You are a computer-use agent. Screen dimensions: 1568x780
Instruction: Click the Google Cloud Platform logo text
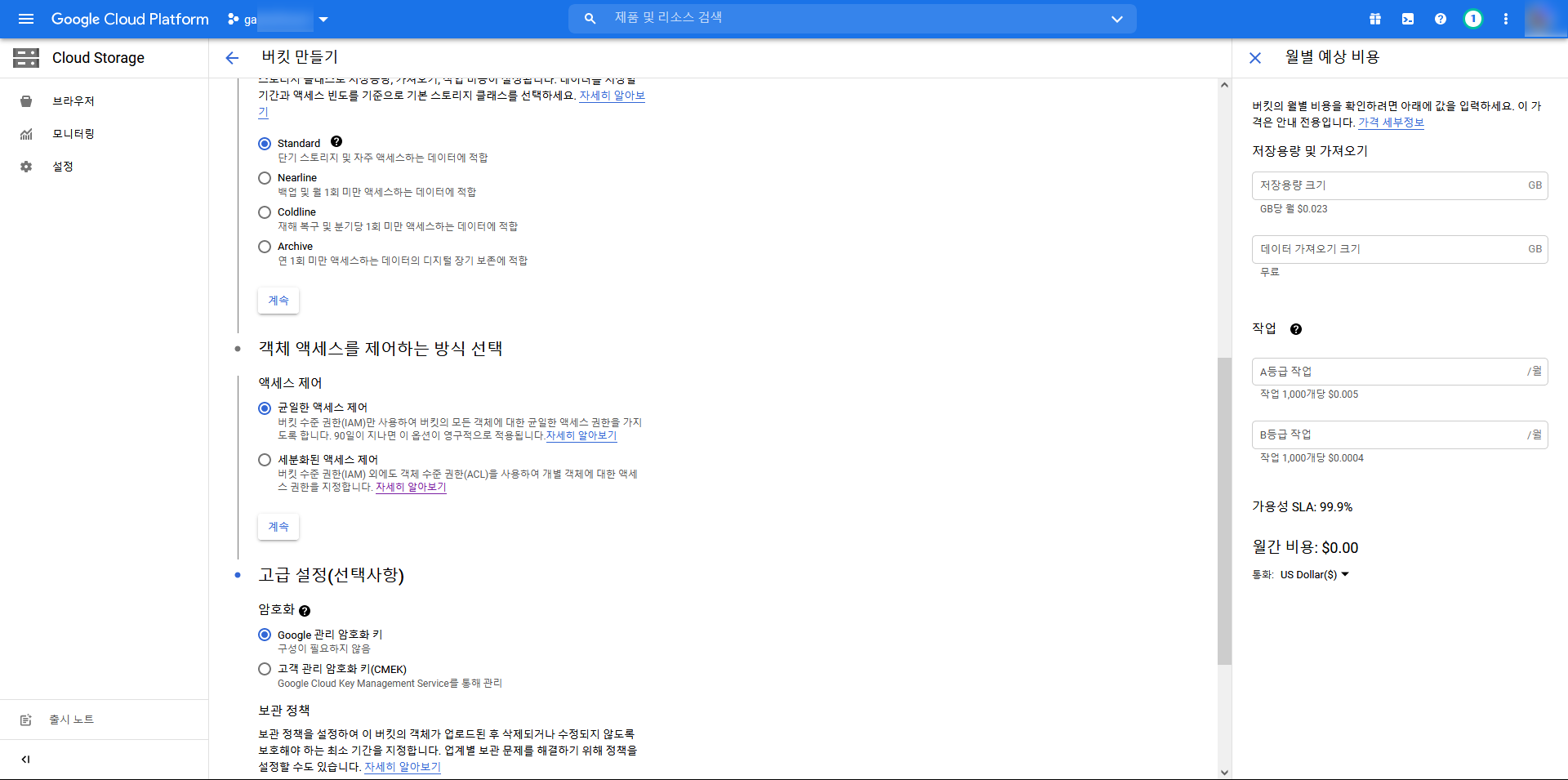pos(130,19)
